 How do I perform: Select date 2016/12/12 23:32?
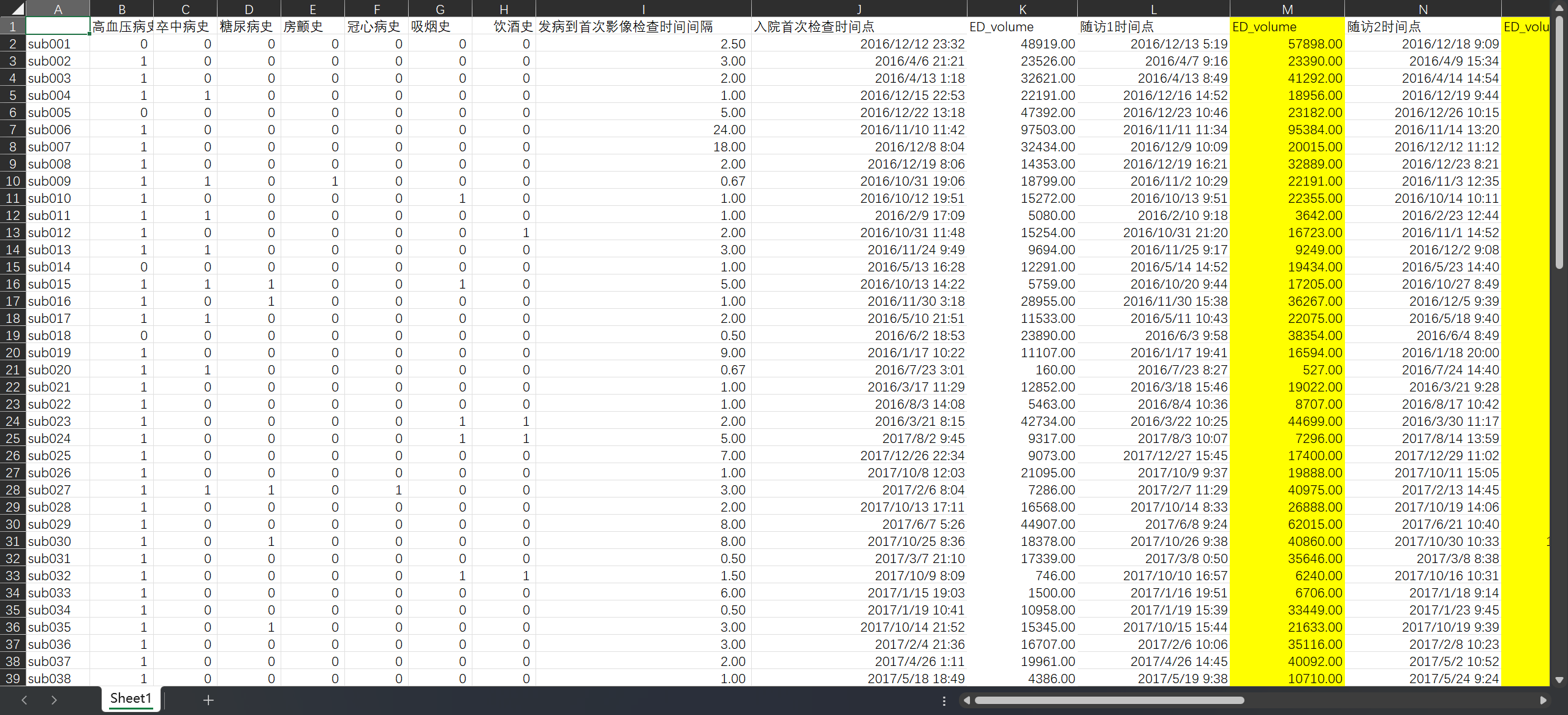click(859, 44)
